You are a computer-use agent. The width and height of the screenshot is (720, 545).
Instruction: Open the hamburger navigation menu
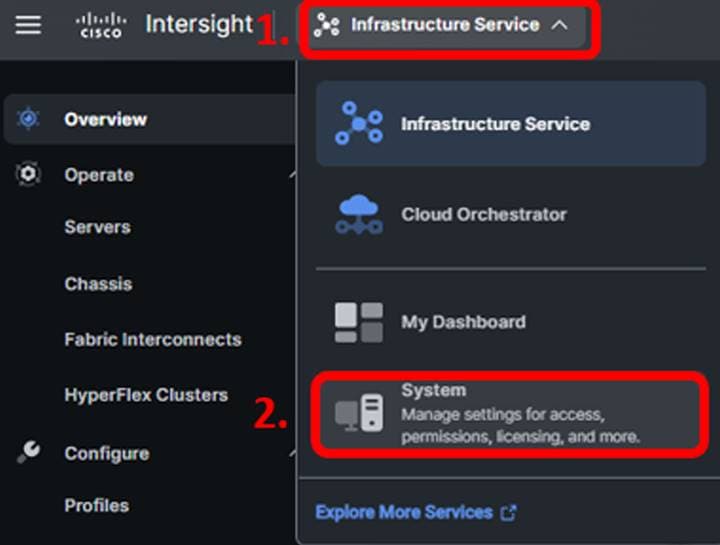[x=28, y=25]
